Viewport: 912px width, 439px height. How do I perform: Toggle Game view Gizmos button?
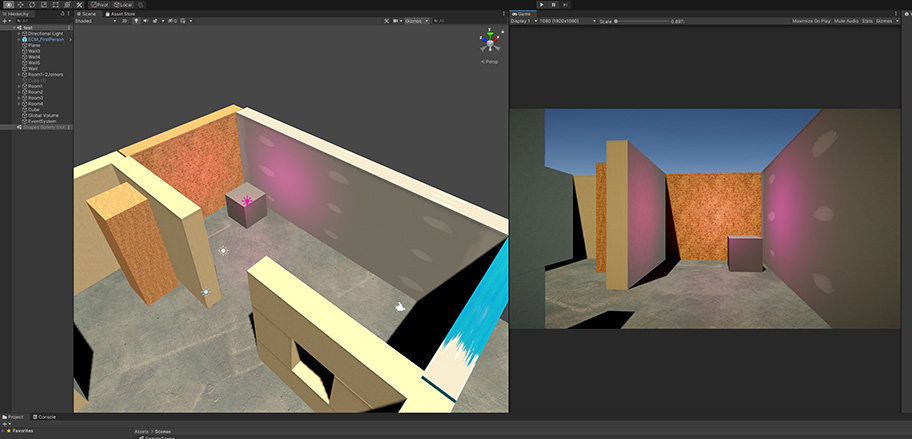(886, 21)
